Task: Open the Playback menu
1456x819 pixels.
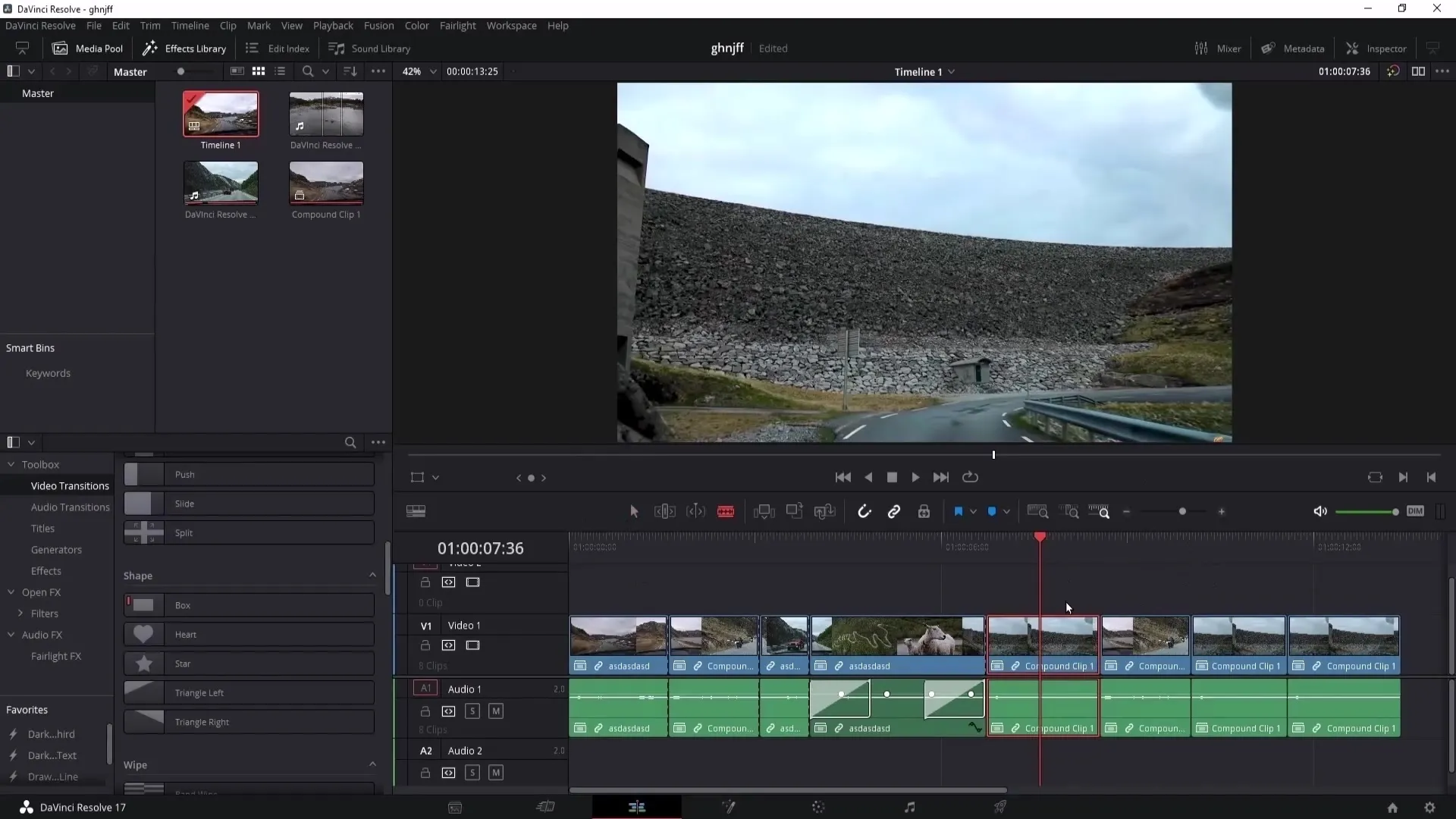Action: (333, 25)
